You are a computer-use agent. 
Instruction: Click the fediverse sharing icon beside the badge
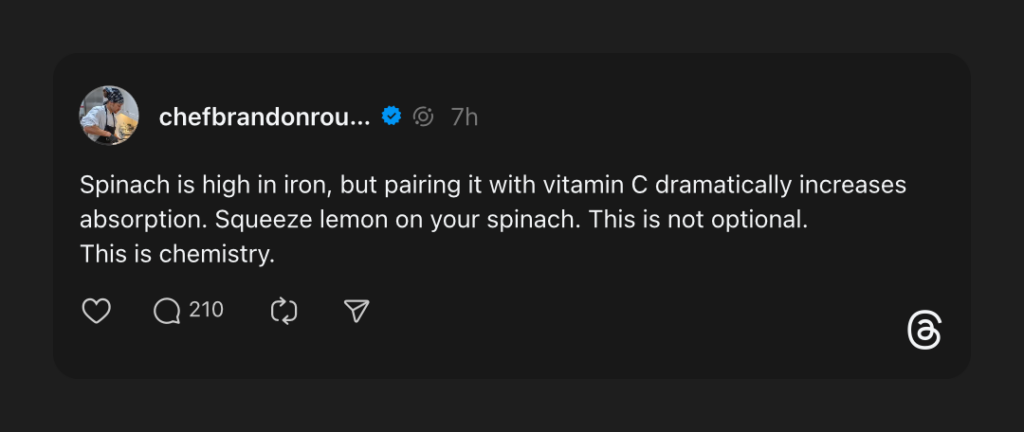[423, 117]
